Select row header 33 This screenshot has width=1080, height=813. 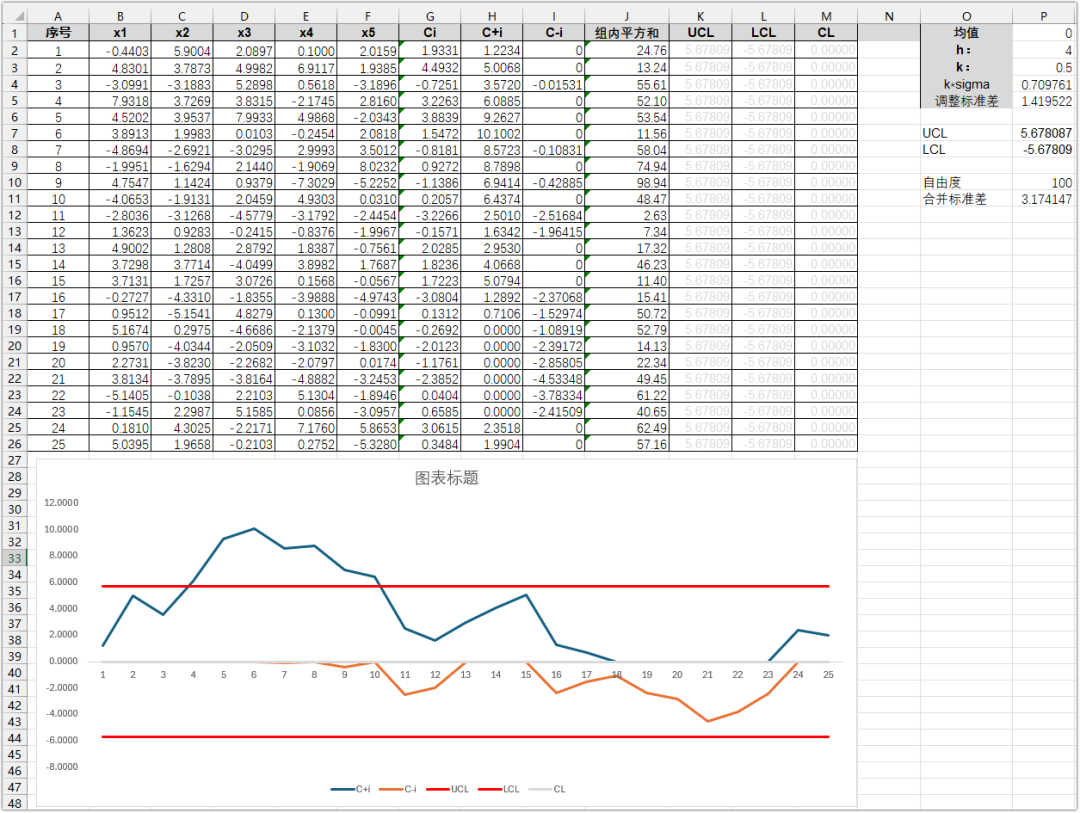click(x=14, y=558)
